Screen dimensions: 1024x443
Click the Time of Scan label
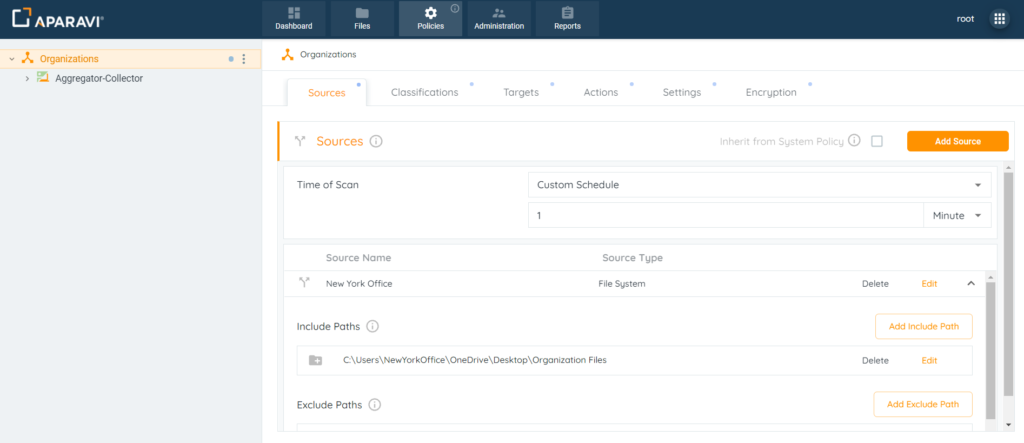(x=328, y=185)
